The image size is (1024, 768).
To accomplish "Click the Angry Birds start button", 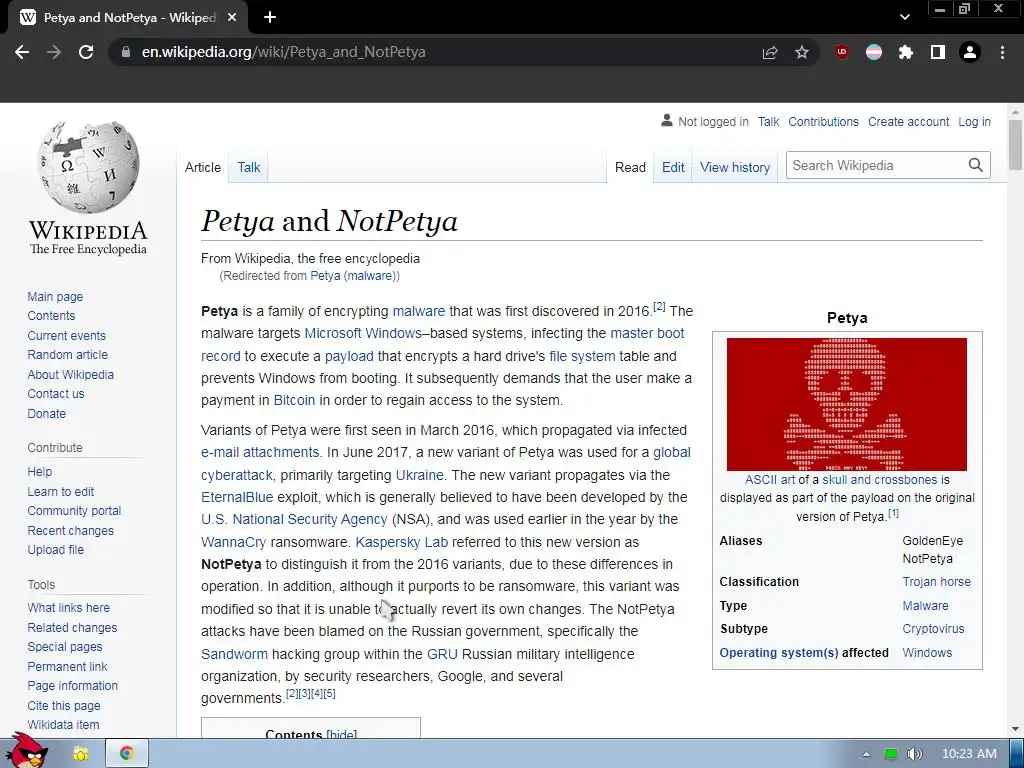I will [26, 752].
